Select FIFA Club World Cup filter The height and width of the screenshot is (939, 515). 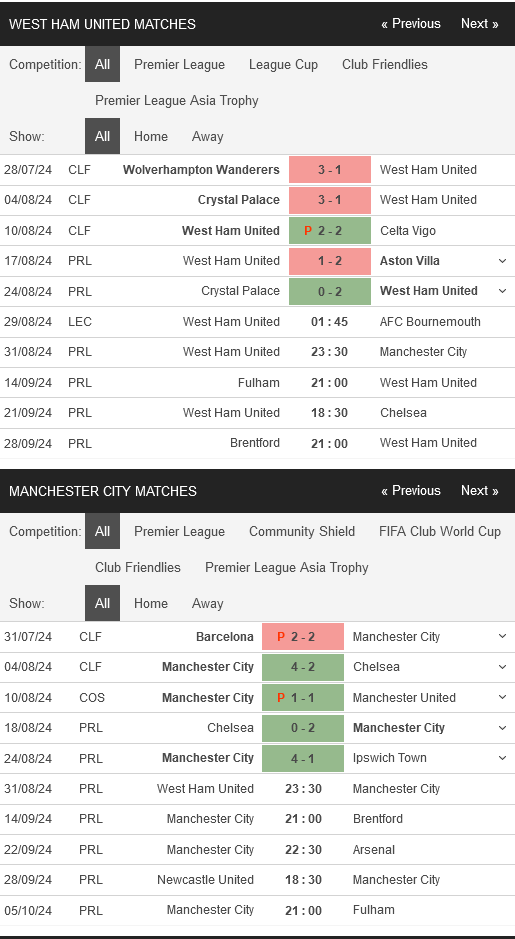(440, 532)
